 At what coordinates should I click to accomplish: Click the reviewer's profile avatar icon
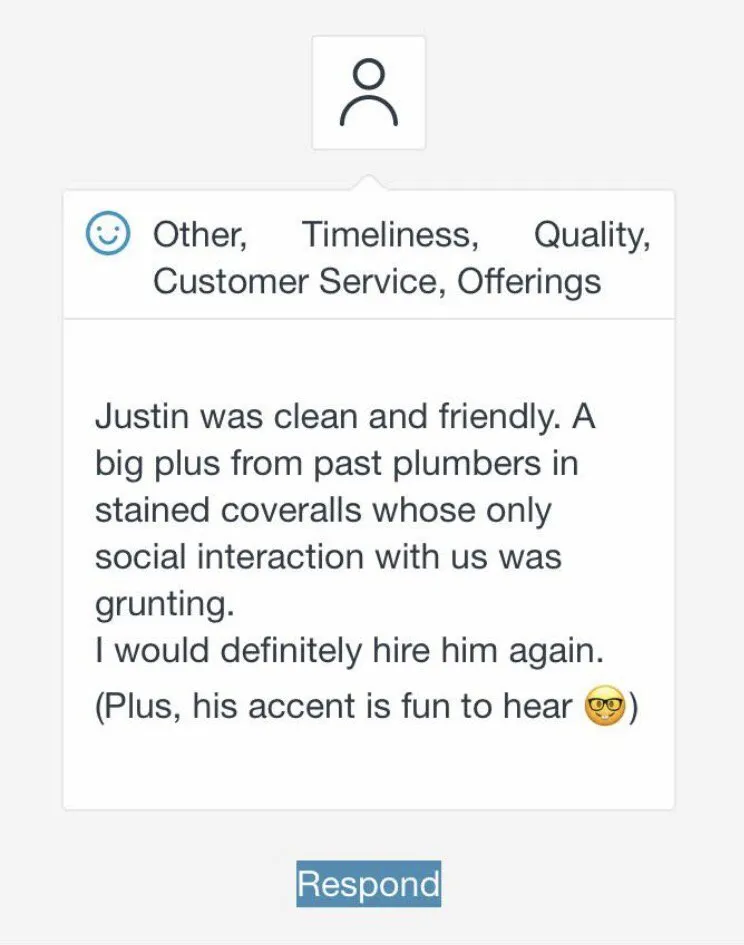(369, 90)
